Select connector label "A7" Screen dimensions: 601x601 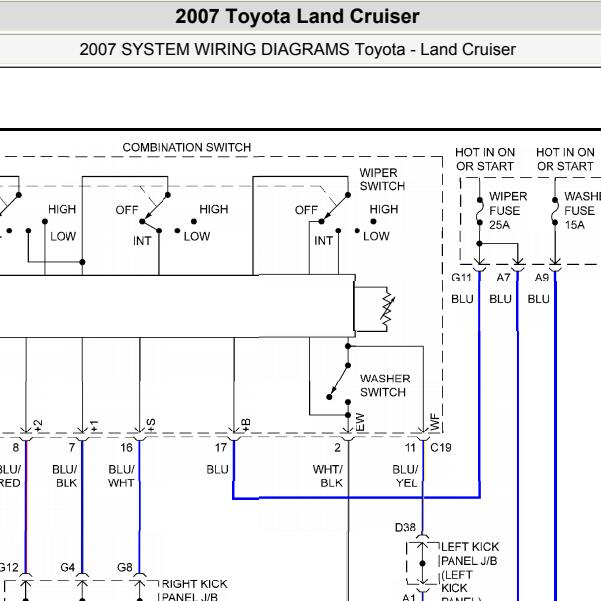point(503,277)
